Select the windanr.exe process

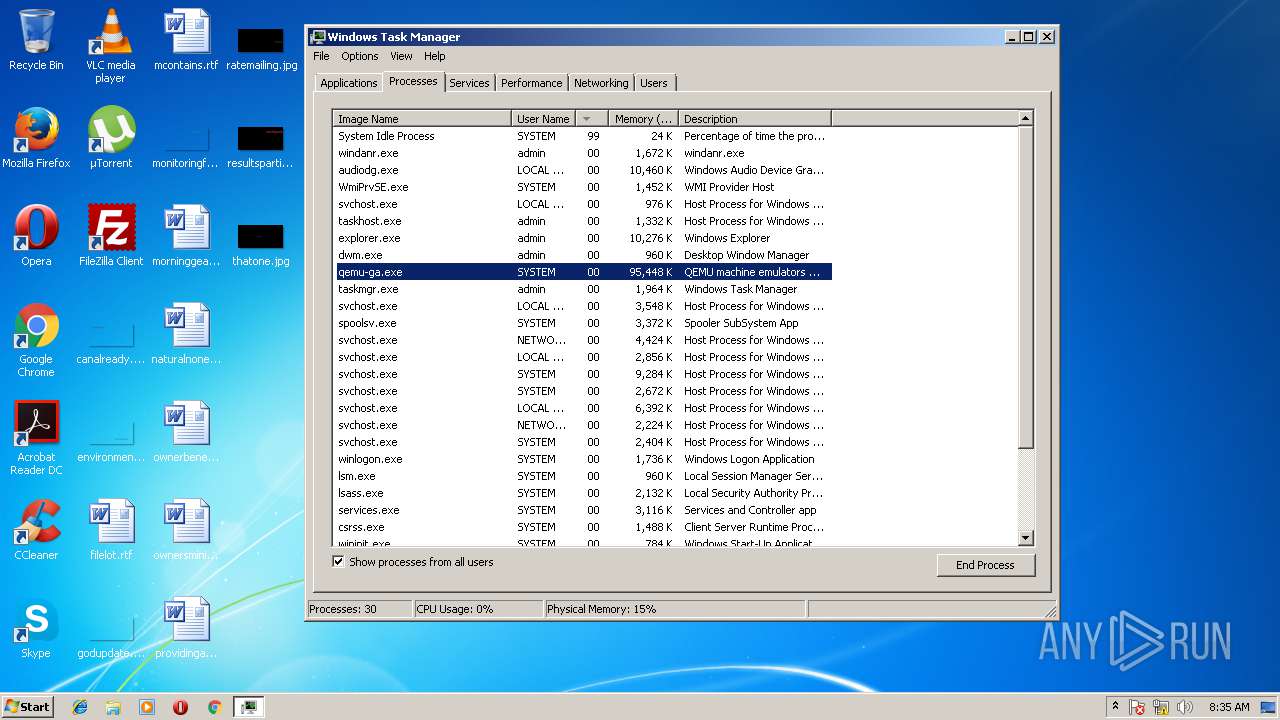582,153
